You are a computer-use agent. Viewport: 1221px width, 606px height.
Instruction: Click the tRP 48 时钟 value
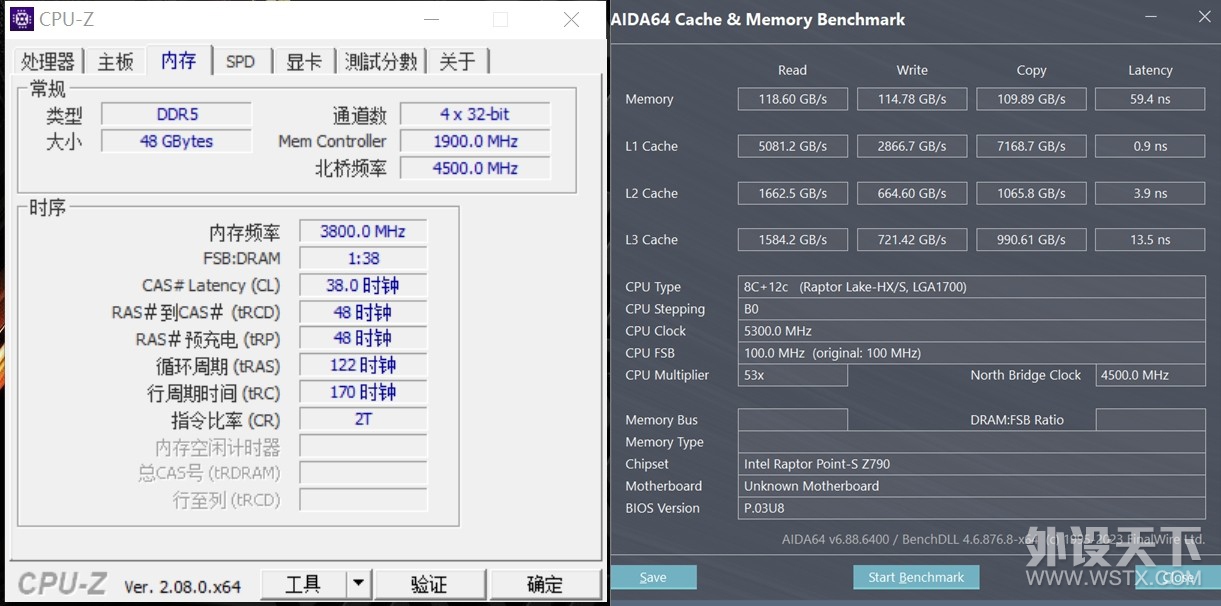363,338
